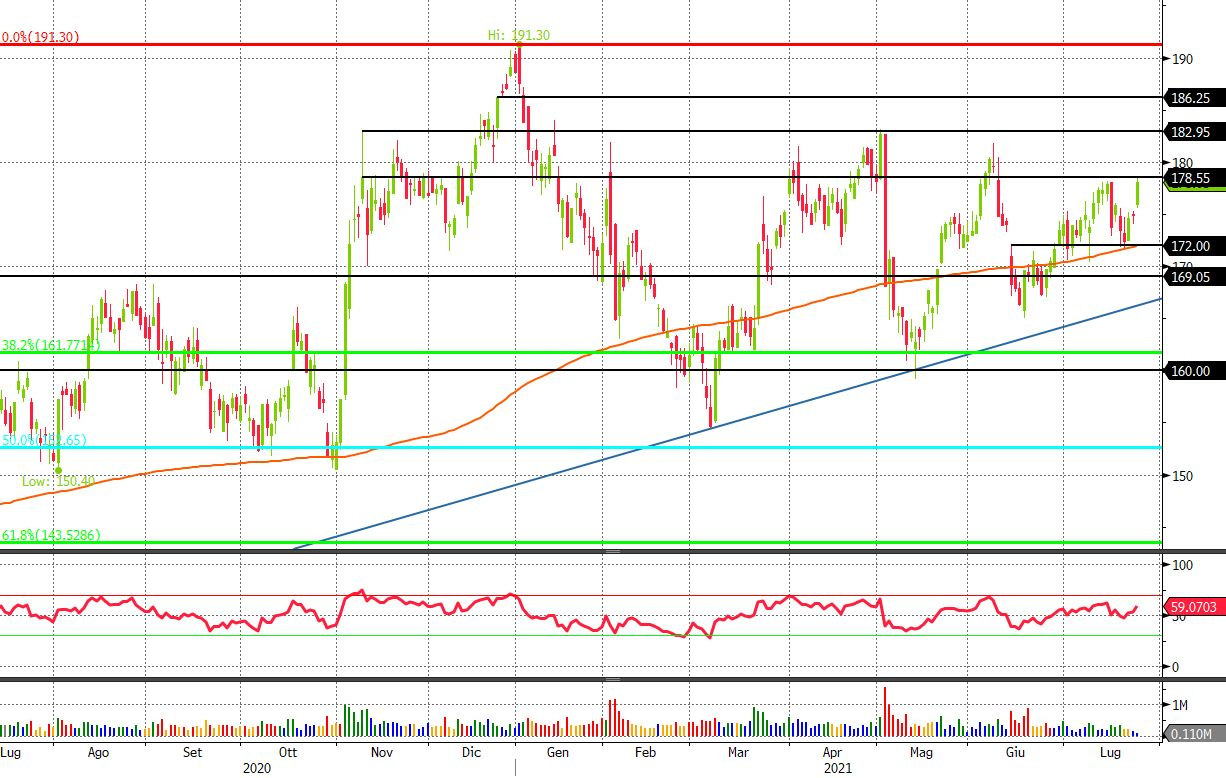The width and height of the screenshot is (1226, 778).
Task: Click the 190 price axis label
Action: 1181,59
